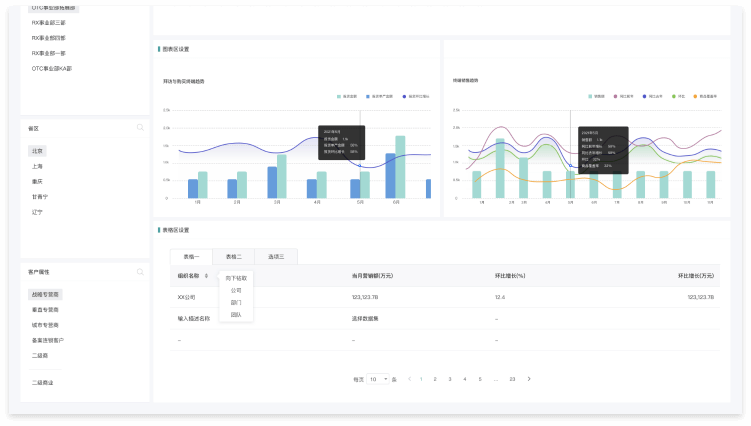Click the search icon in 客户属性 panel
The height and width of the screenshot is (426, 751).
141,272
